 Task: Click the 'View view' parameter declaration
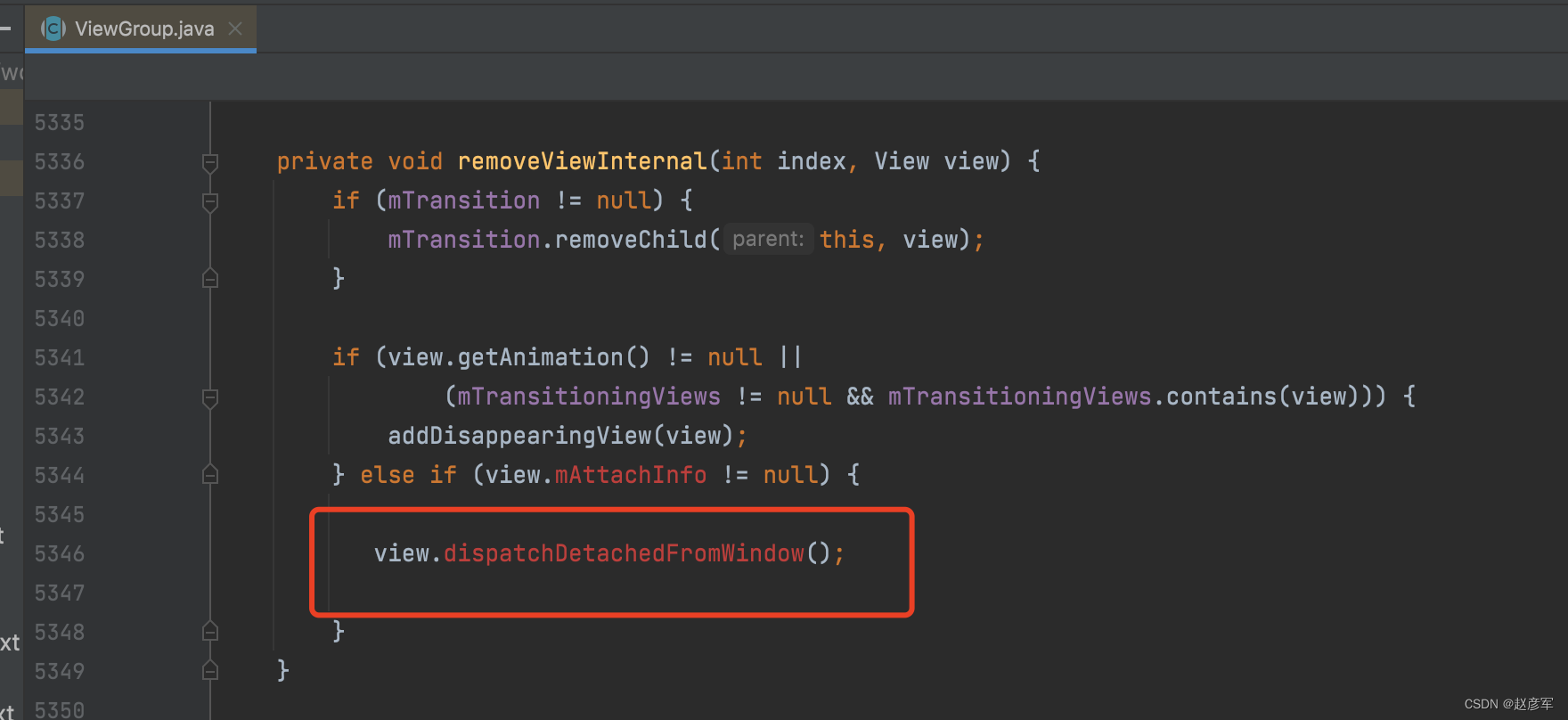(936, 161)
